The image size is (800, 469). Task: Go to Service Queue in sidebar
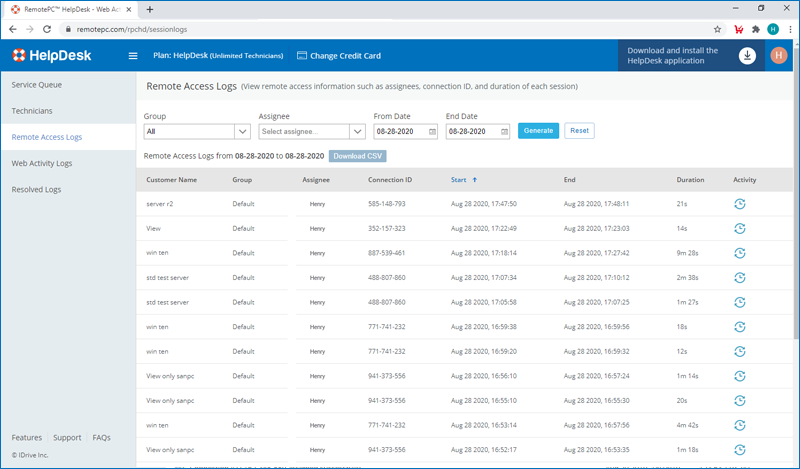click(38, 85)
